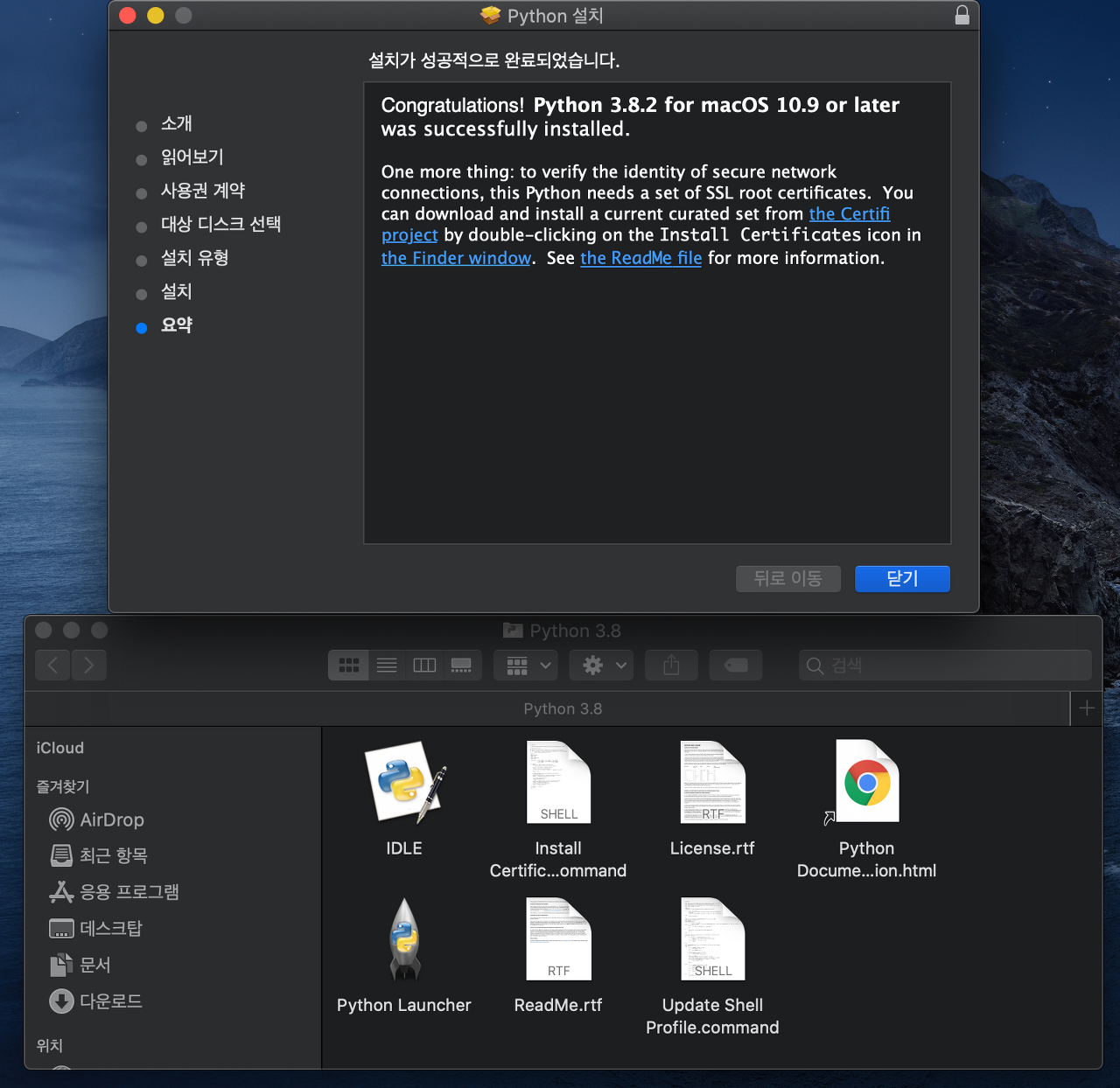1120x1088 pixels.
Task: Close the Python installer window
Action: click(x=128, y=16)
